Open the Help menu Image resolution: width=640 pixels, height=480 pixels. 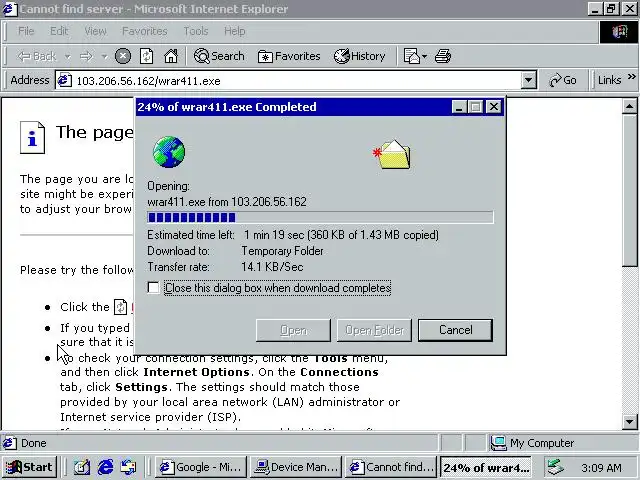pos(235,31)
